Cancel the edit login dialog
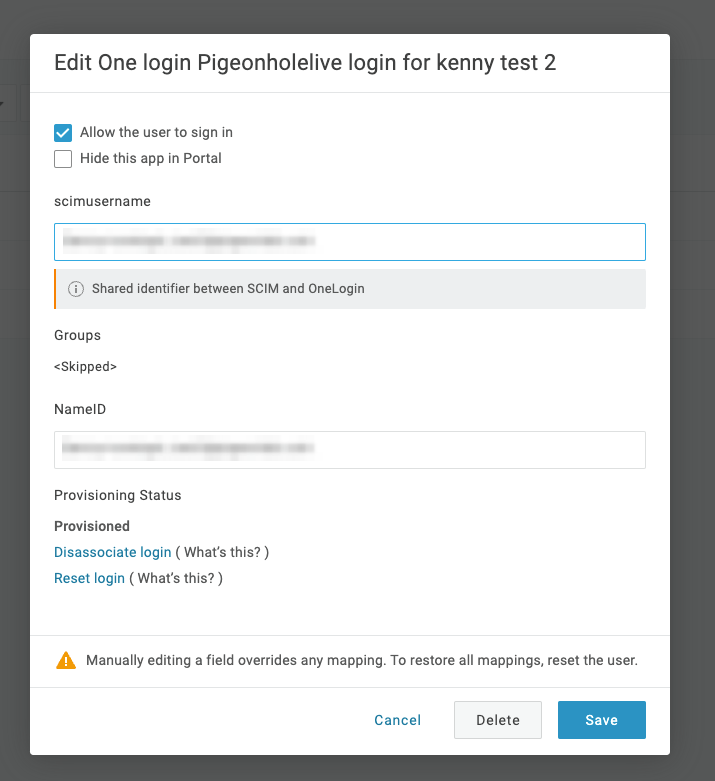 click(x=398, y=720)
